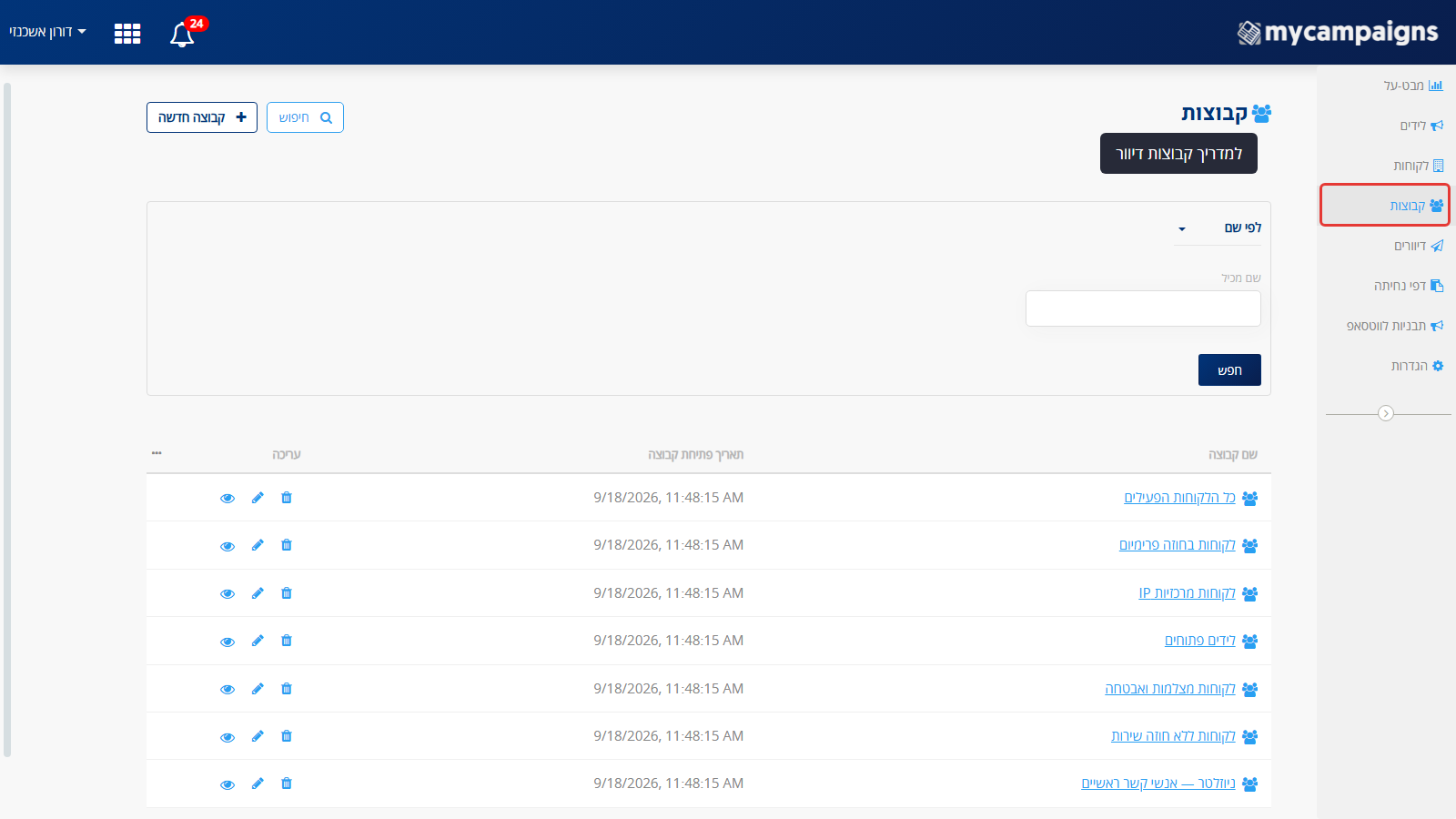Expand the דורון אשכנזי user dropdown
Screen dimensions: 1456x819
(x=47, y=32)
